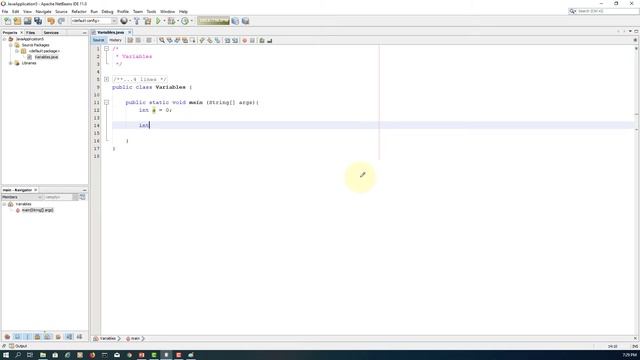Open the Help menu
Screen dimensions: 640x360
pyautogui.click(x=183, y=11)
